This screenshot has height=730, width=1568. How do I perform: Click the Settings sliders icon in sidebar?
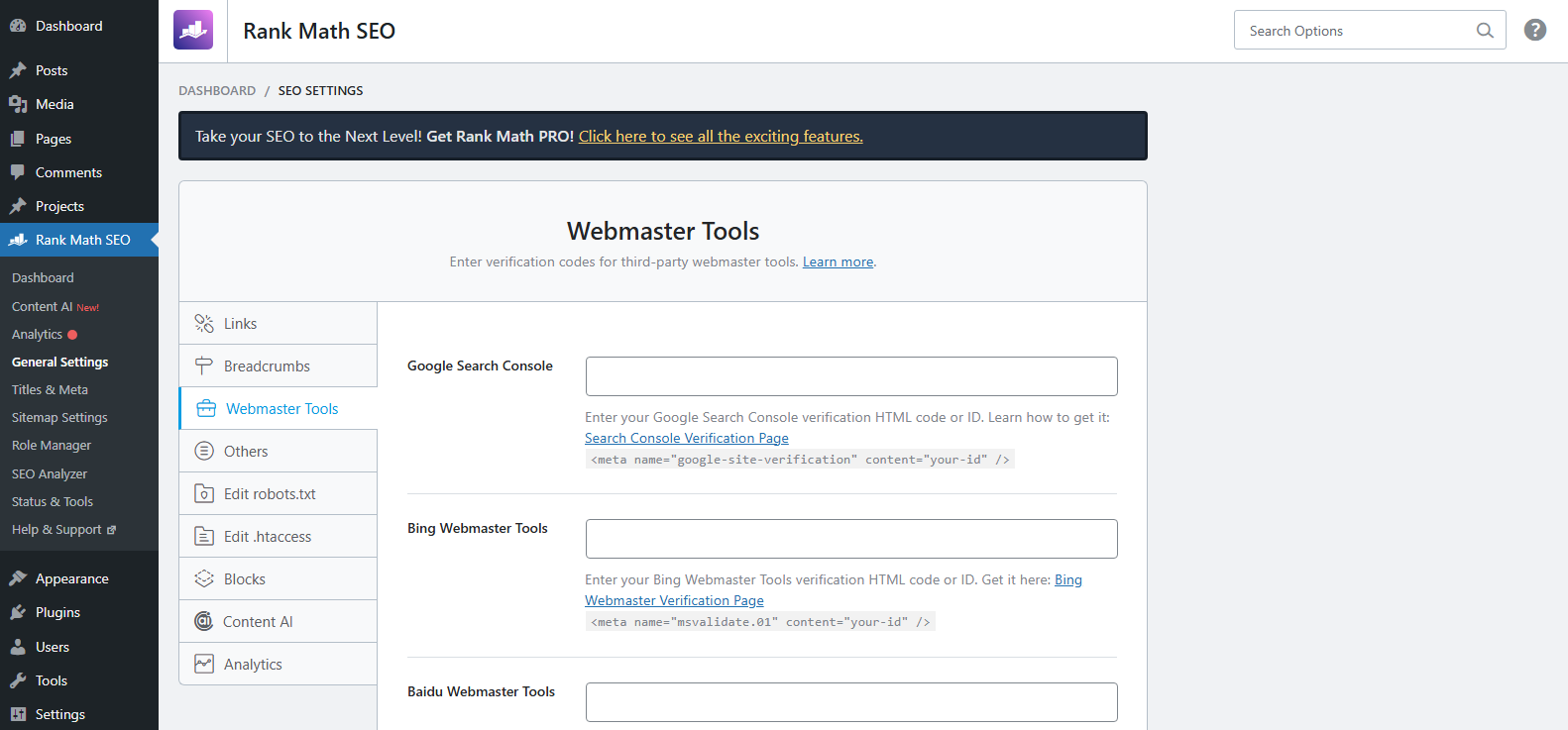(x=18, y=714)
